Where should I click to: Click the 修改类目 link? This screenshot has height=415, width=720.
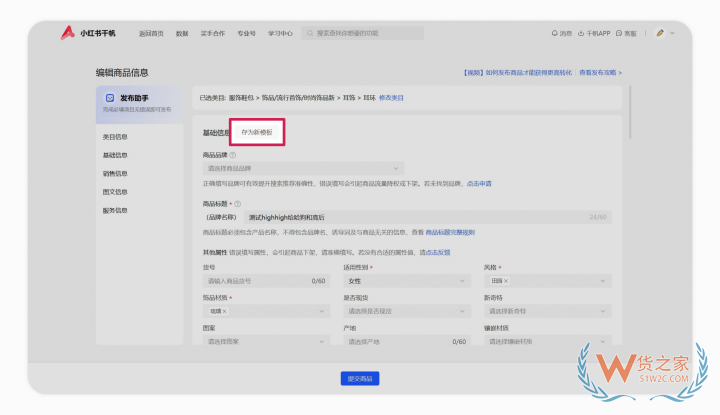pos(391,98)
